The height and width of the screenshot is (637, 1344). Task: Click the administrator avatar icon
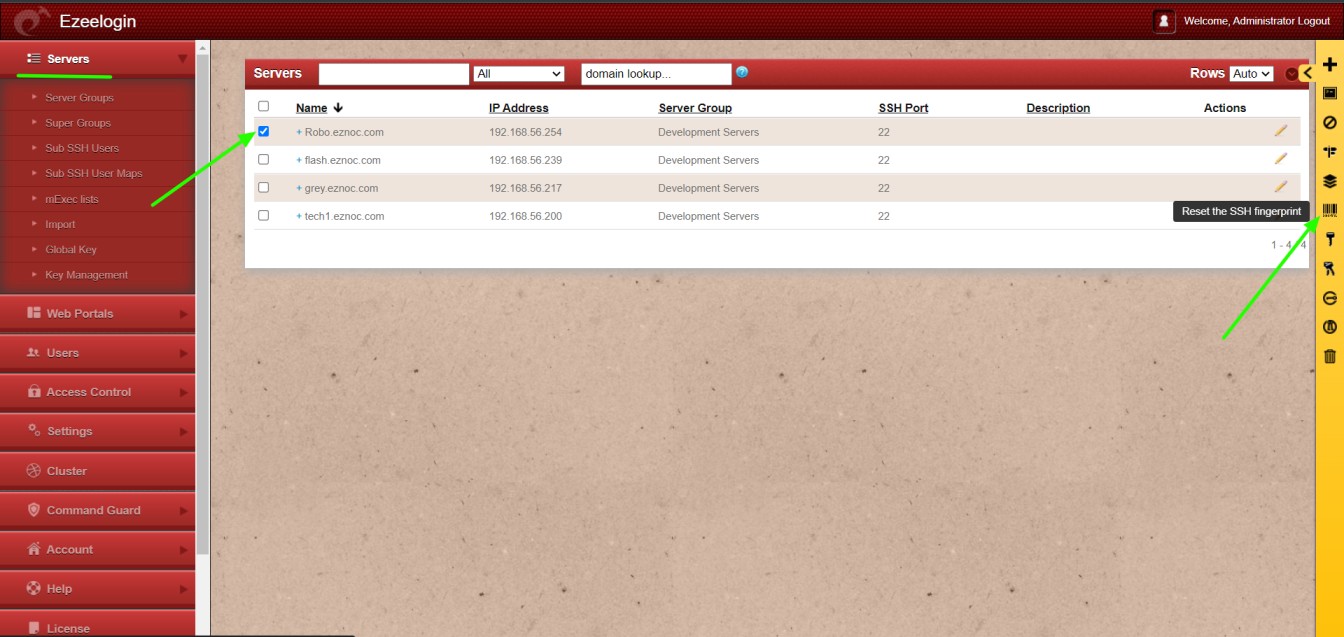tap(1164, 21)
